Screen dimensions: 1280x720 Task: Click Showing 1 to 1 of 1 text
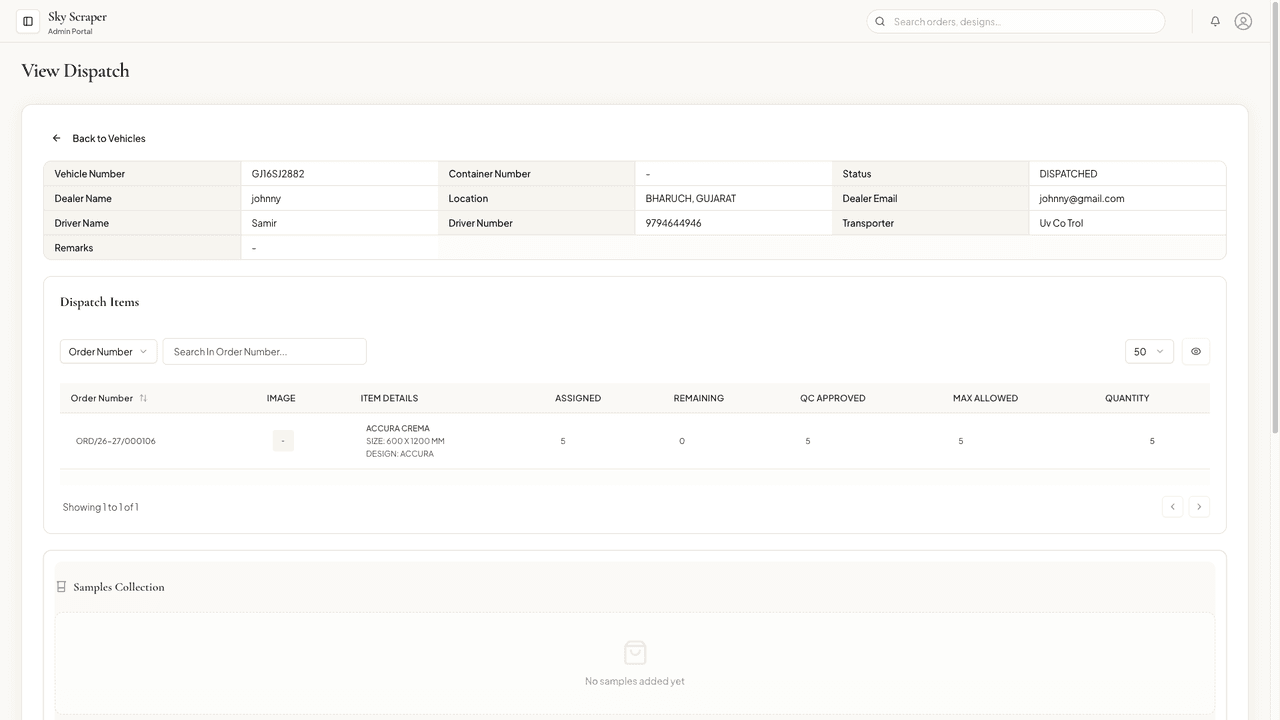[101, 507]
